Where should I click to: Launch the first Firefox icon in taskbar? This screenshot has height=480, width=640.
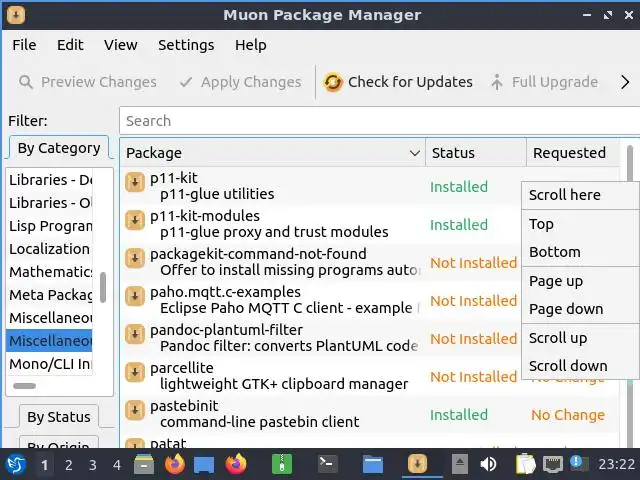point(175,464)
